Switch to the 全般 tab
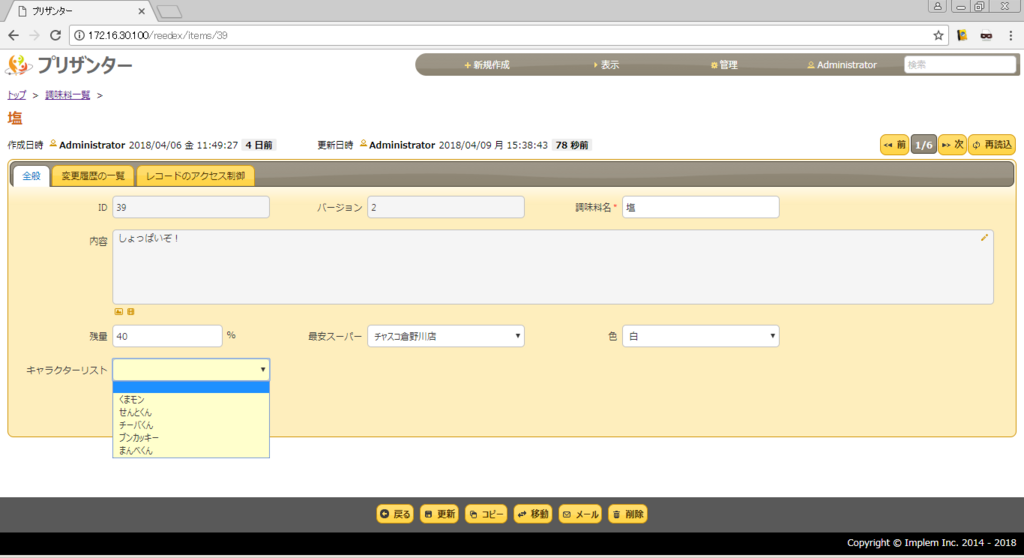1024x558 pixels. point(31,176)
